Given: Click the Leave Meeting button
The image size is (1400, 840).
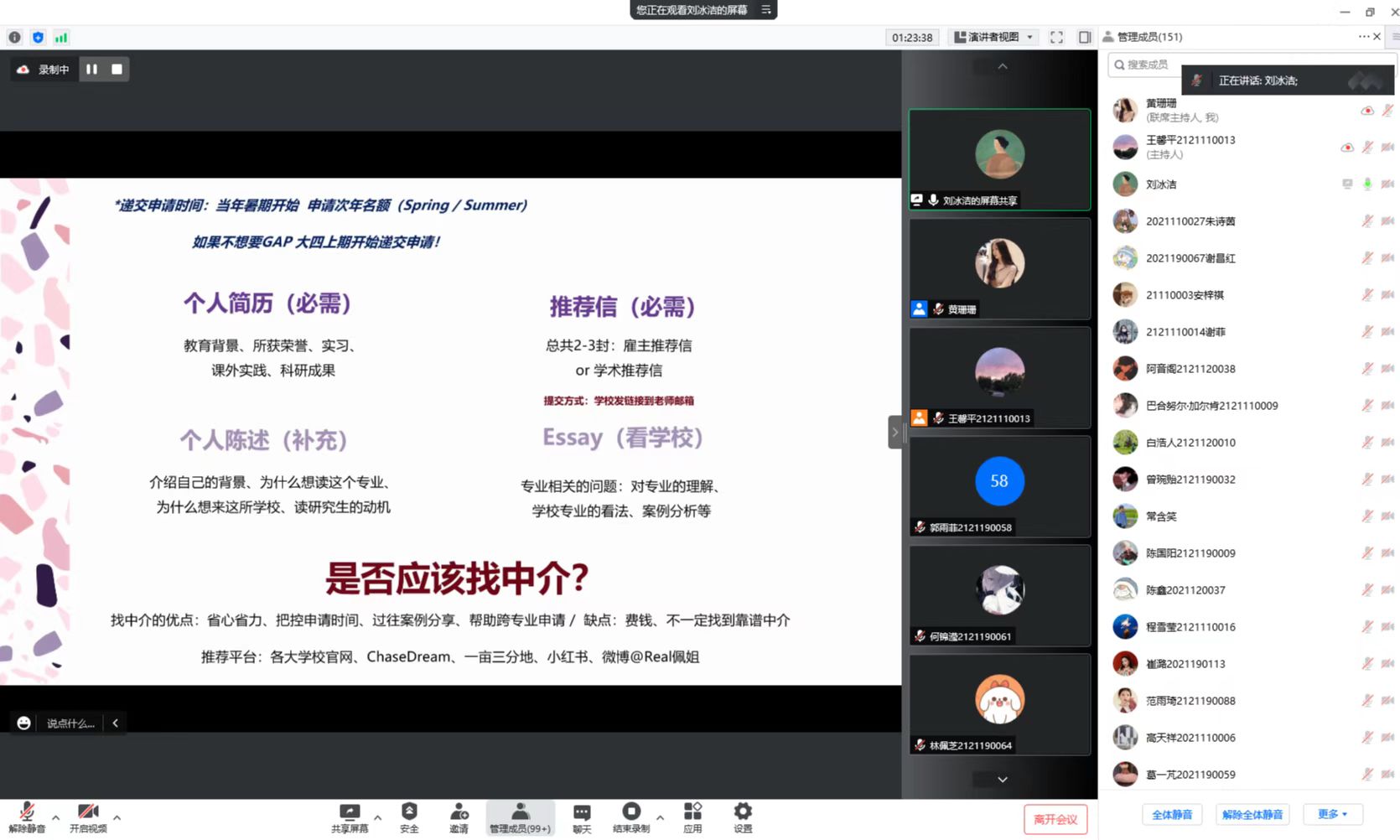Looking at the screenshot, I should 1055,819.
